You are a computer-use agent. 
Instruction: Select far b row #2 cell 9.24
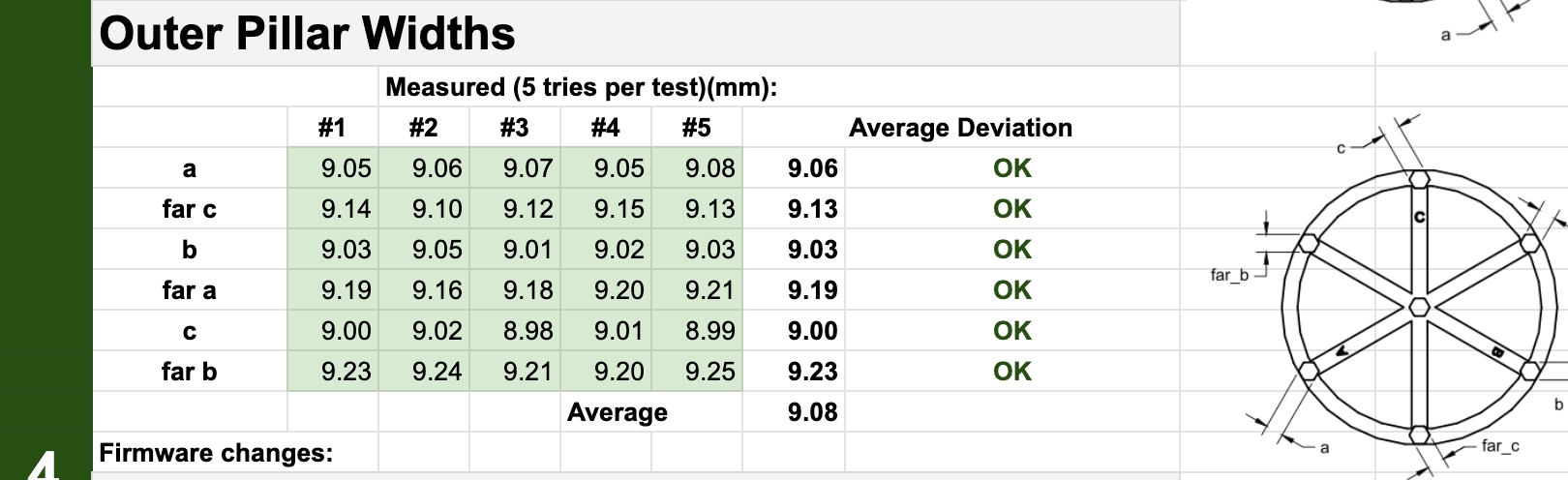[437, 372]
